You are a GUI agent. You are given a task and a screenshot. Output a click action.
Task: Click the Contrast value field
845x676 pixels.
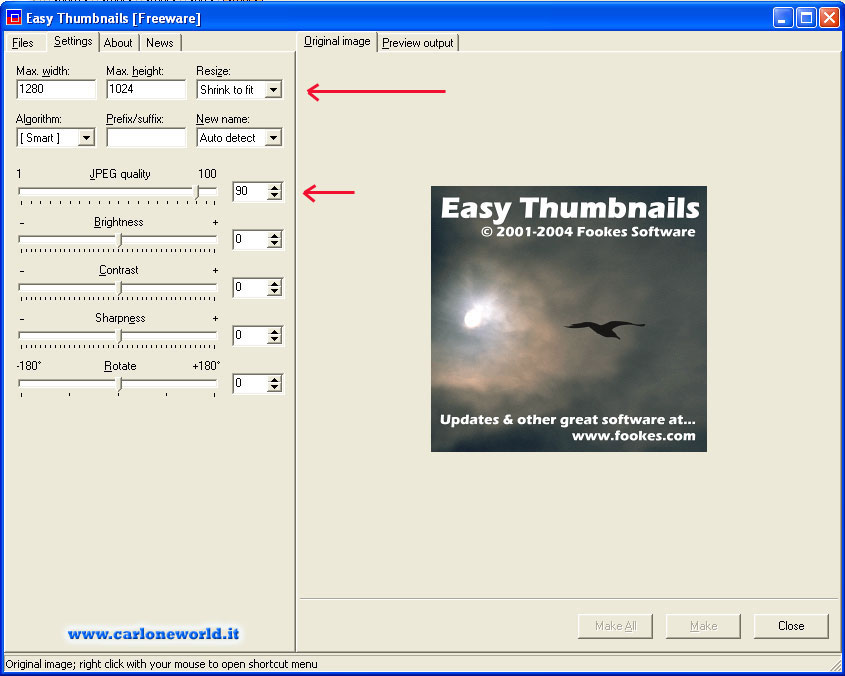[250, 287]
